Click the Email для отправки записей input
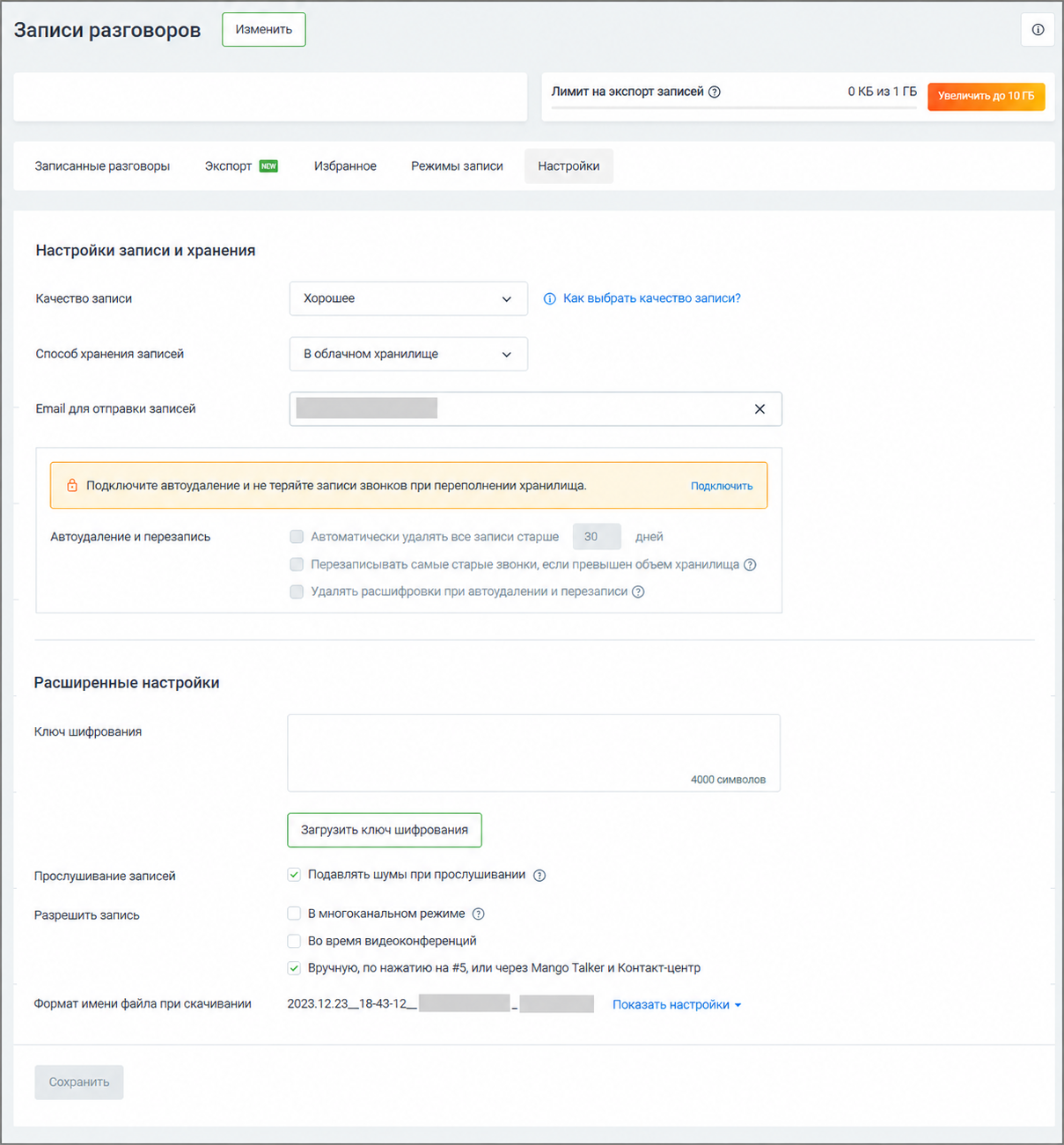The width and height of the screenshot is (1064, 1145). point(535,409)
